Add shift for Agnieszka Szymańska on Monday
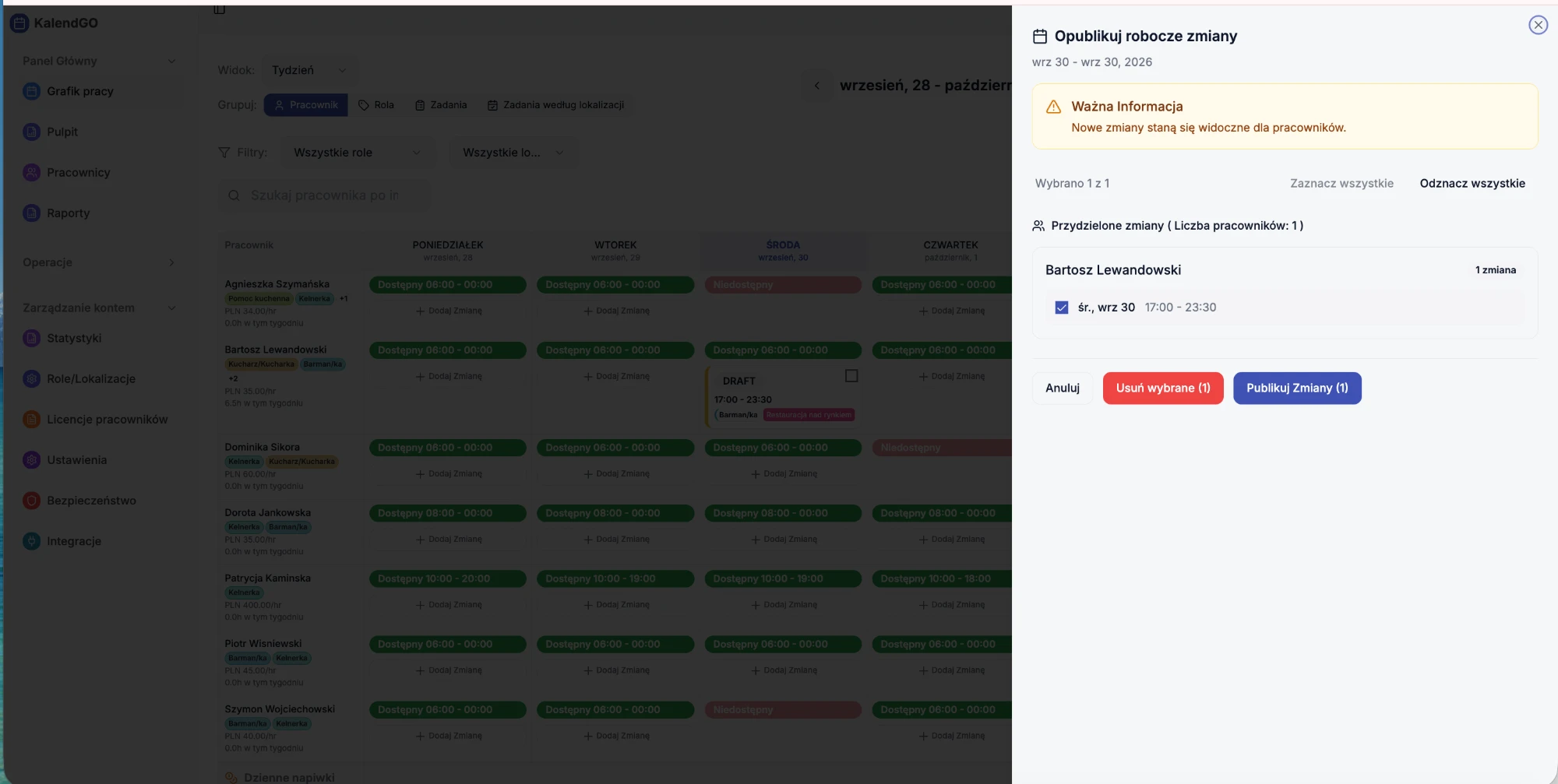 pyautogui.click(x=449, y=311)
